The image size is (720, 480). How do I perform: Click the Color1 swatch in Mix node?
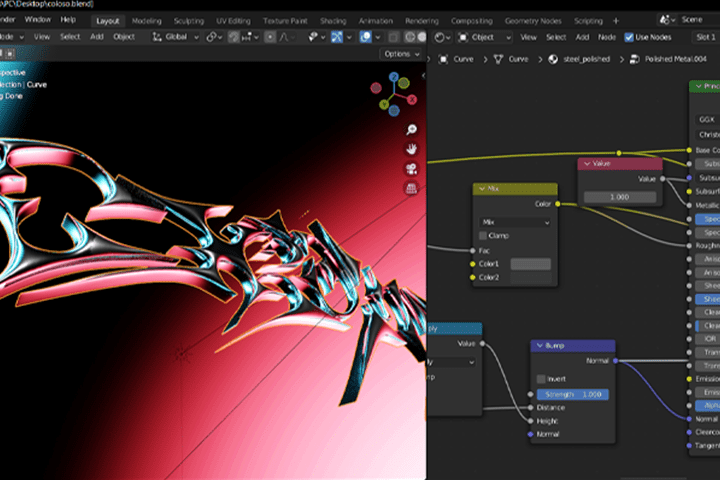[x=530, y=264]
